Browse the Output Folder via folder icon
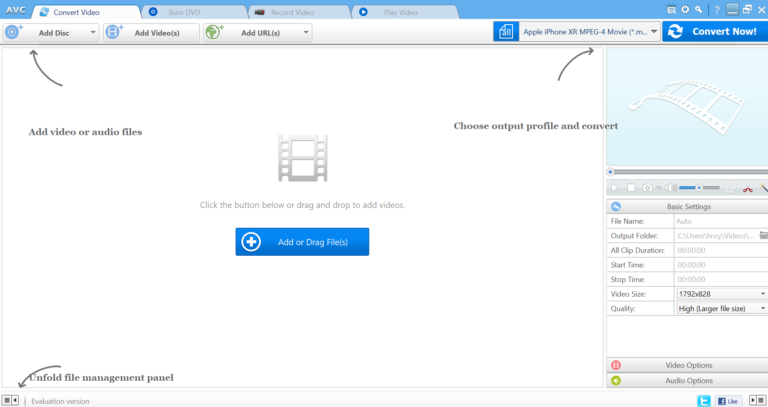This screenshot has width=768, height=407. [x=763, y=235]
